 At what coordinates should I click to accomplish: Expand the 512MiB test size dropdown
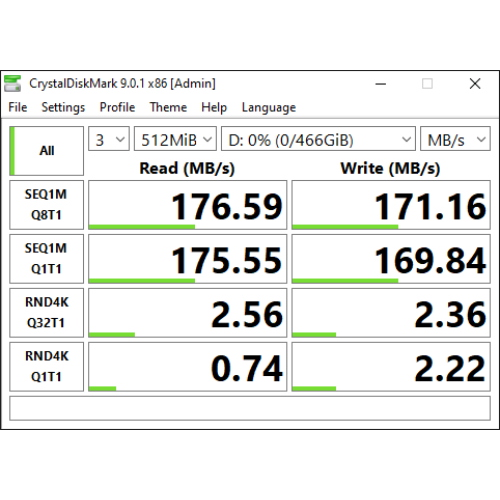(x=175, y=139)
